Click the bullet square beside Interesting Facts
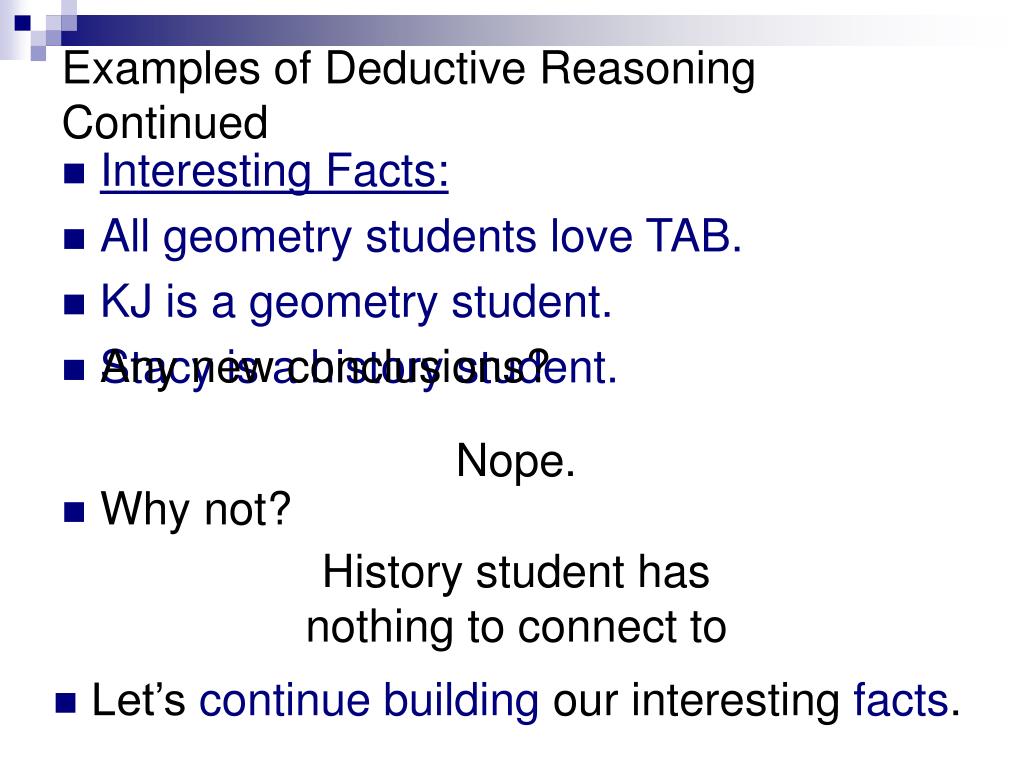Image resolution: width=1024 pixels, height=768 pixels. (74, 174)
